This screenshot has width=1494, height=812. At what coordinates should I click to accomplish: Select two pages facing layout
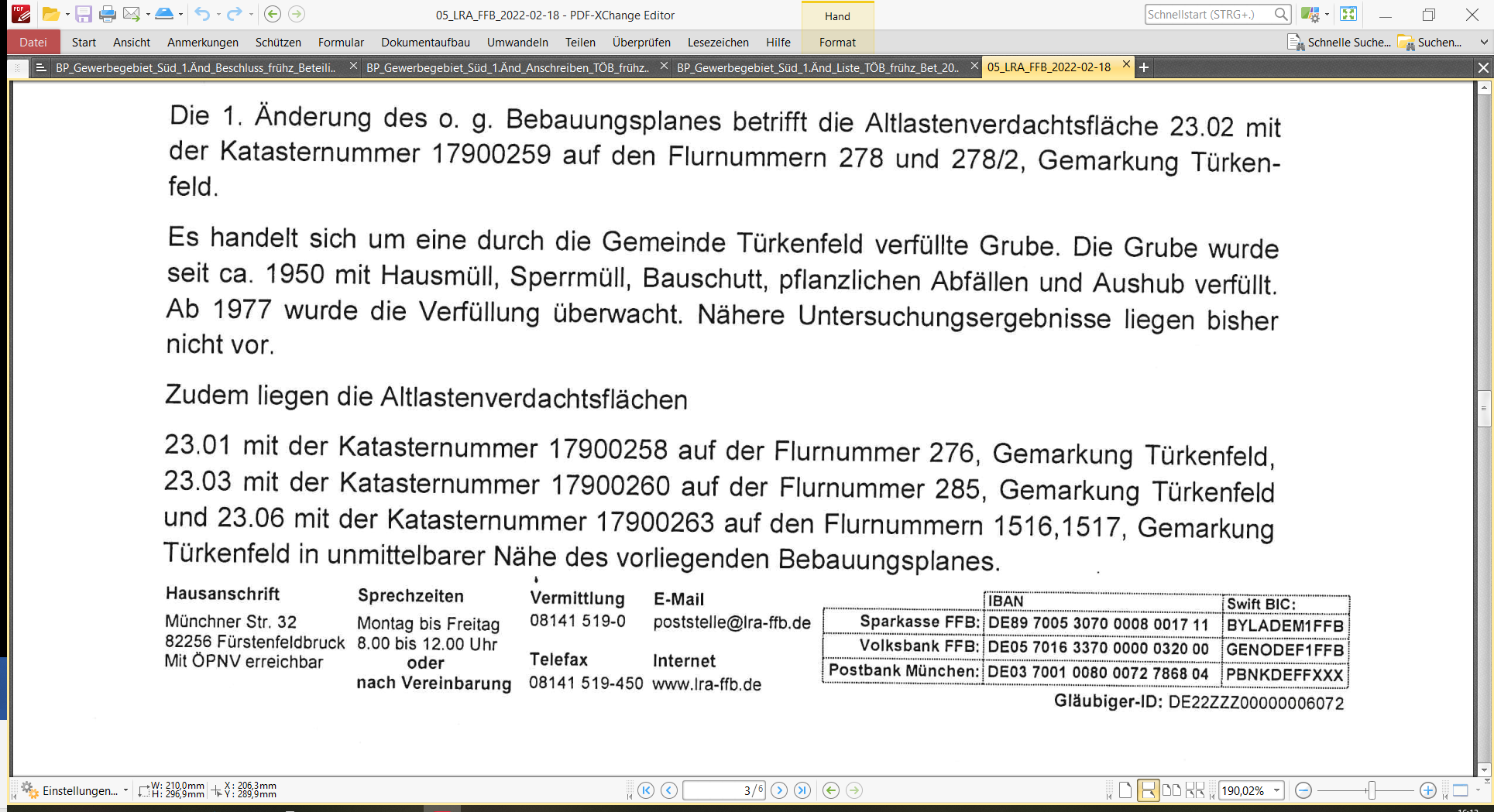coord(1172,790)
